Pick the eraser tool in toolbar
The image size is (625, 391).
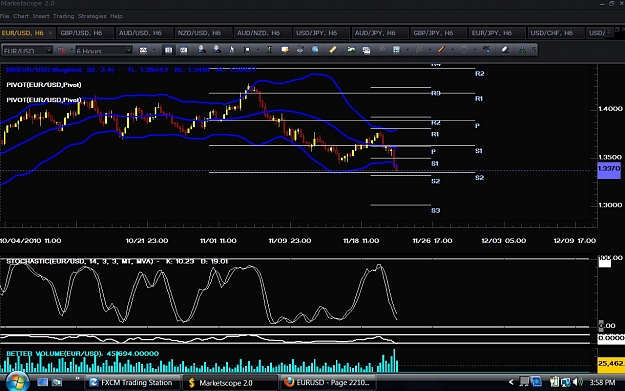(505, 50)
